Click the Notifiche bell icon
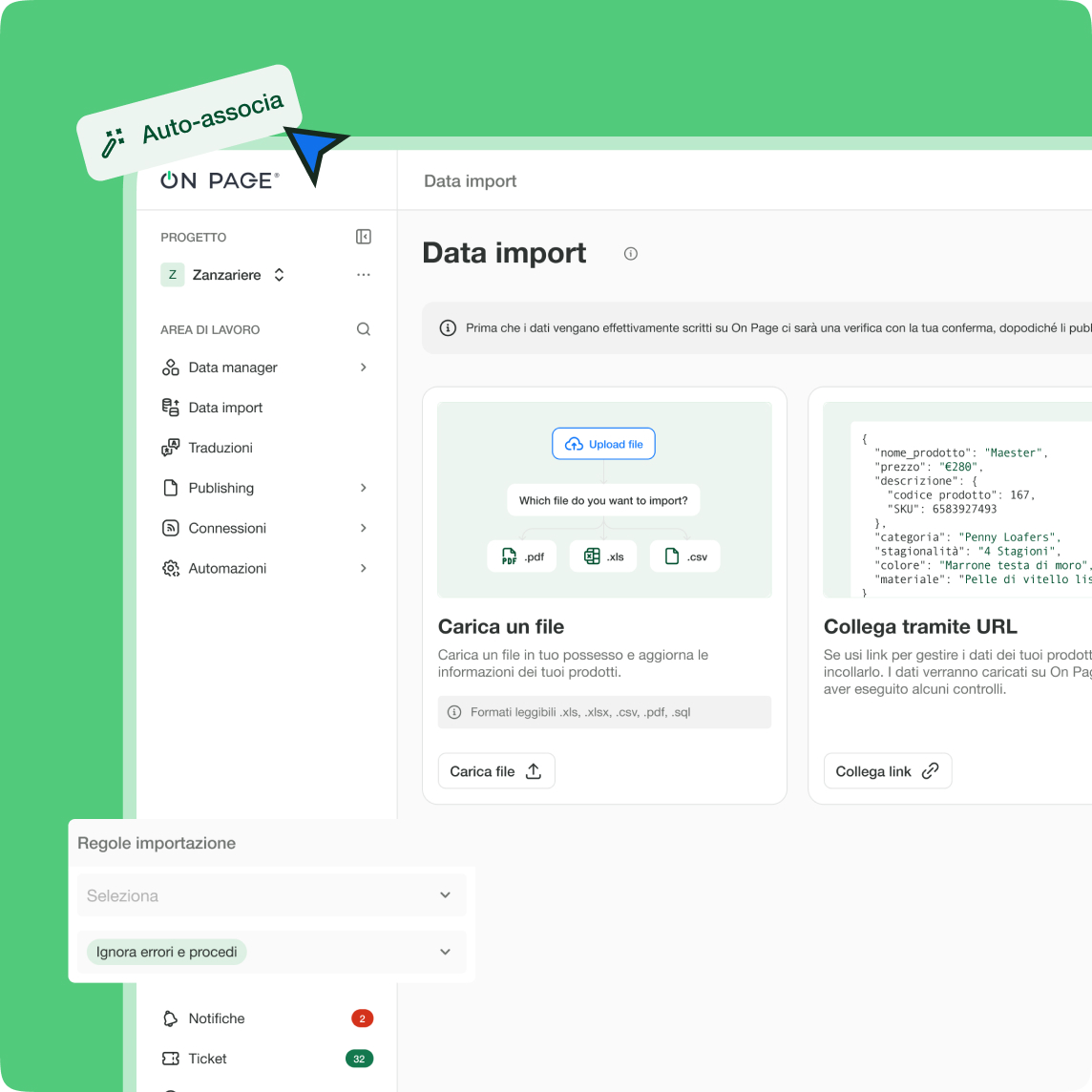1092x1092 pixels. click(x=171, y=1018)
